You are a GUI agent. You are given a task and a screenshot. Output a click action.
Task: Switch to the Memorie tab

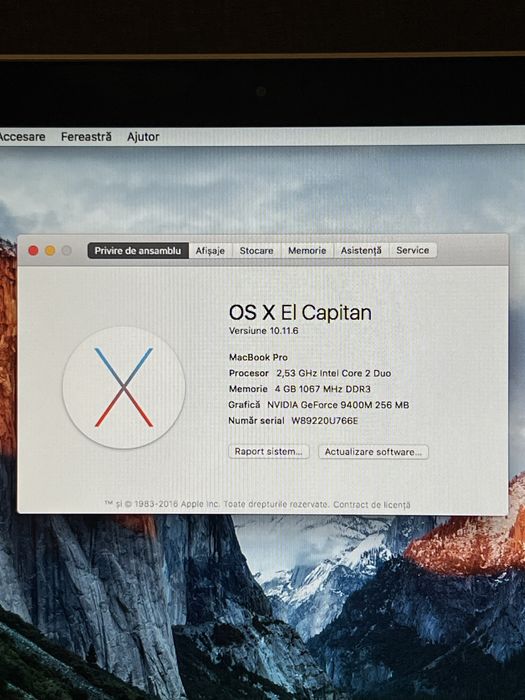pos(307,250)
